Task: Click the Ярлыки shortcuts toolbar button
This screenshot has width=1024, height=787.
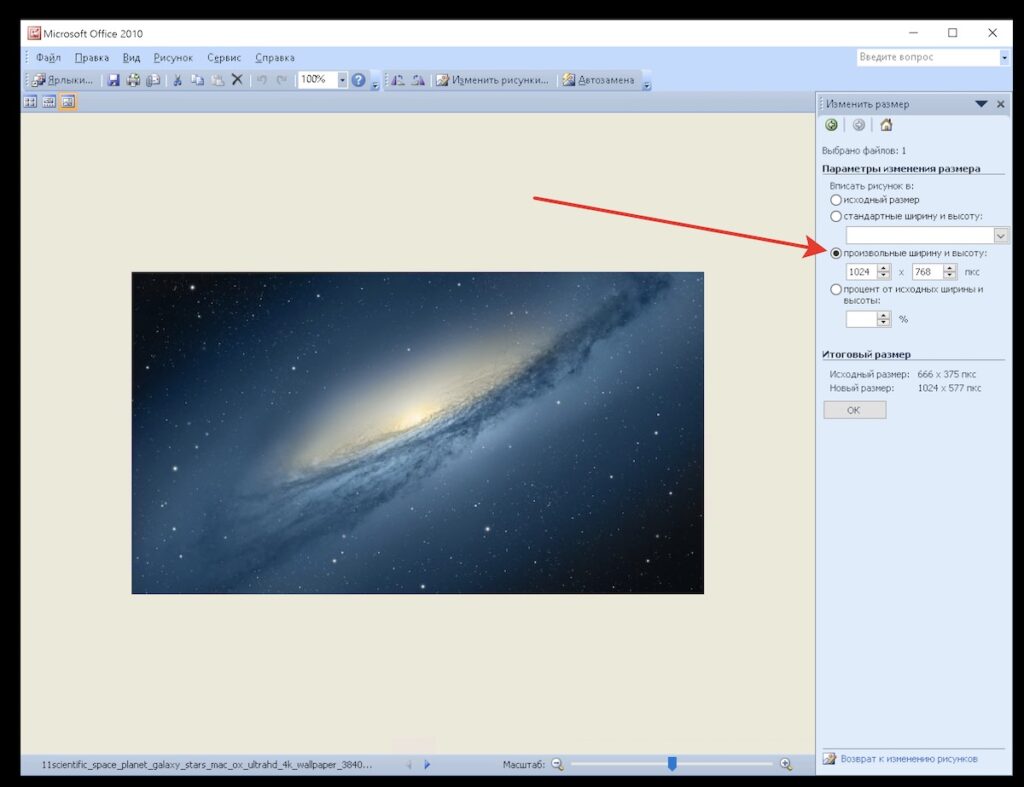Action: (x=63, y=80)
